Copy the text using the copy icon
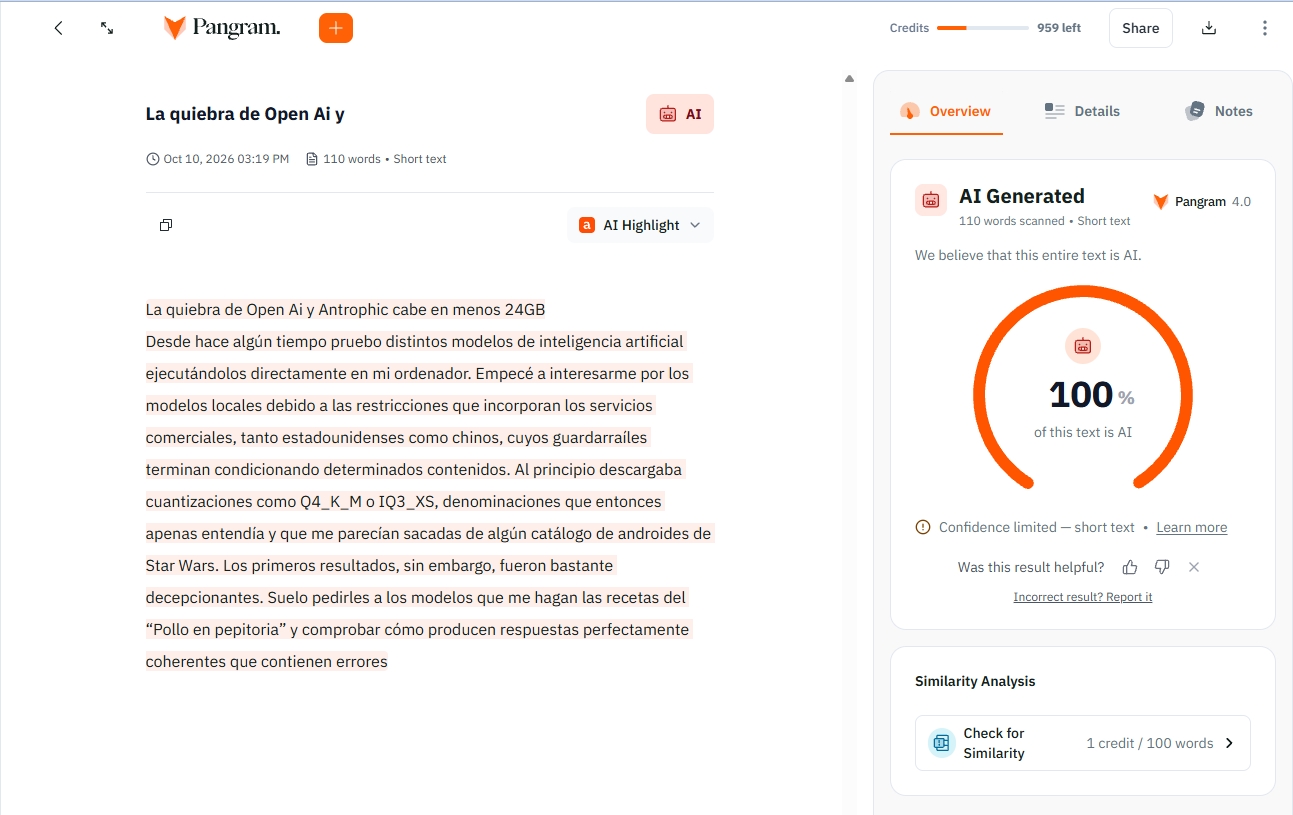The width and height of the screenshot is (1293, 815). point(166,225)
